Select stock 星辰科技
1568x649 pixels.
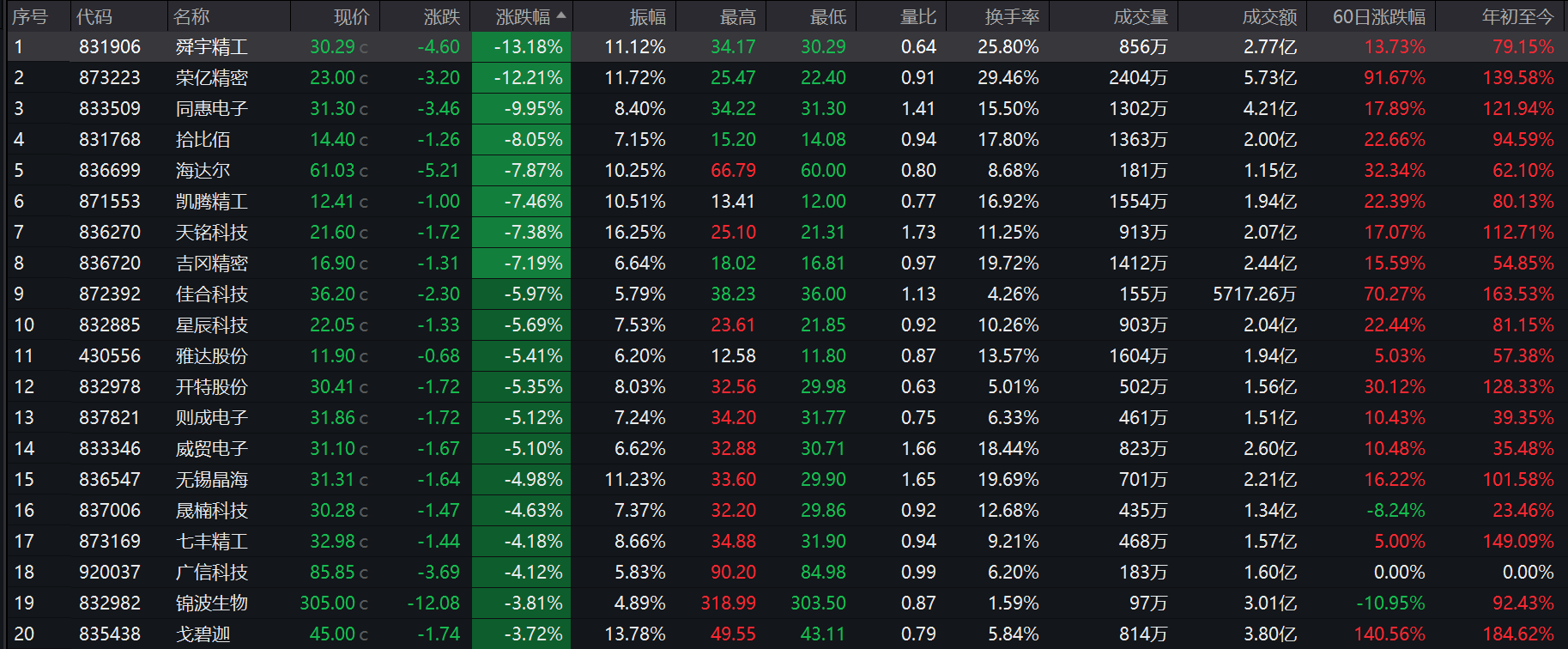pos(212,325)
